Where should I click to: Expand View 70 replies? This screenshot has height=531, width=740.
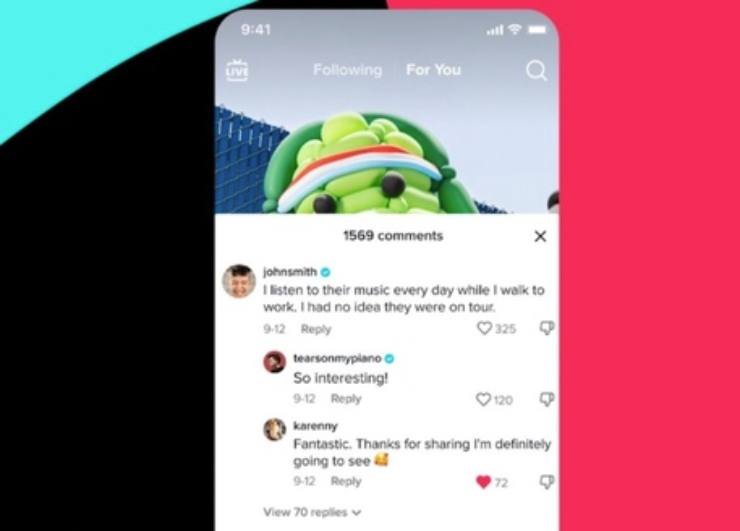pos(312,512)
